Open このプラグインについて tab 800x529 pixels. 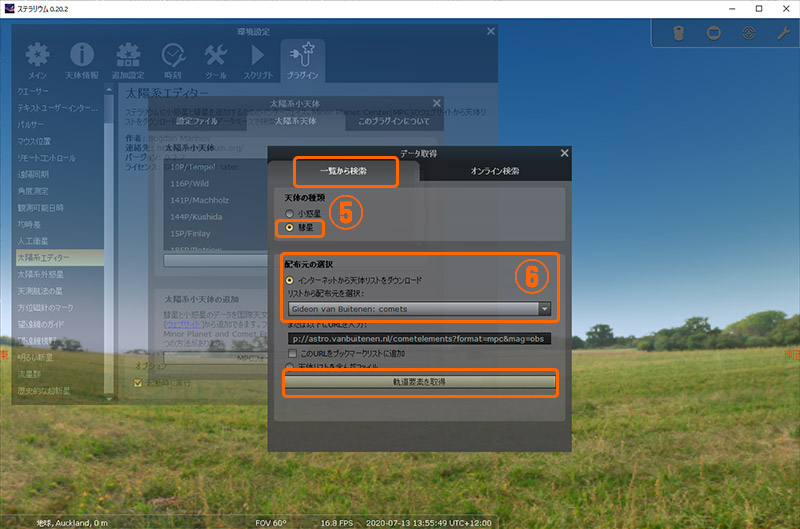point(394,121)
